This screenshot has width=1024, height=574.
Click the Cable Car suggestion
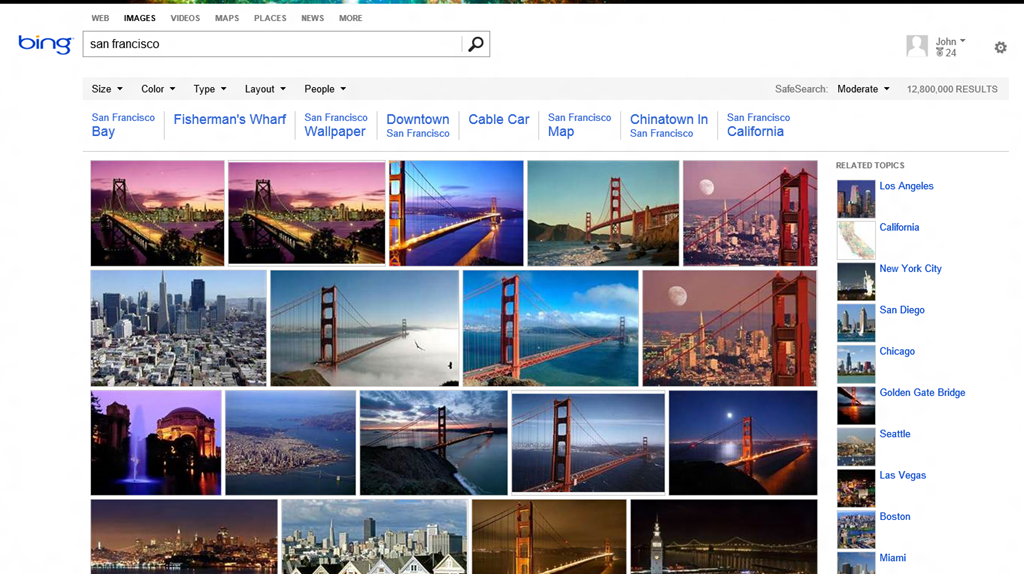point(498,120)
